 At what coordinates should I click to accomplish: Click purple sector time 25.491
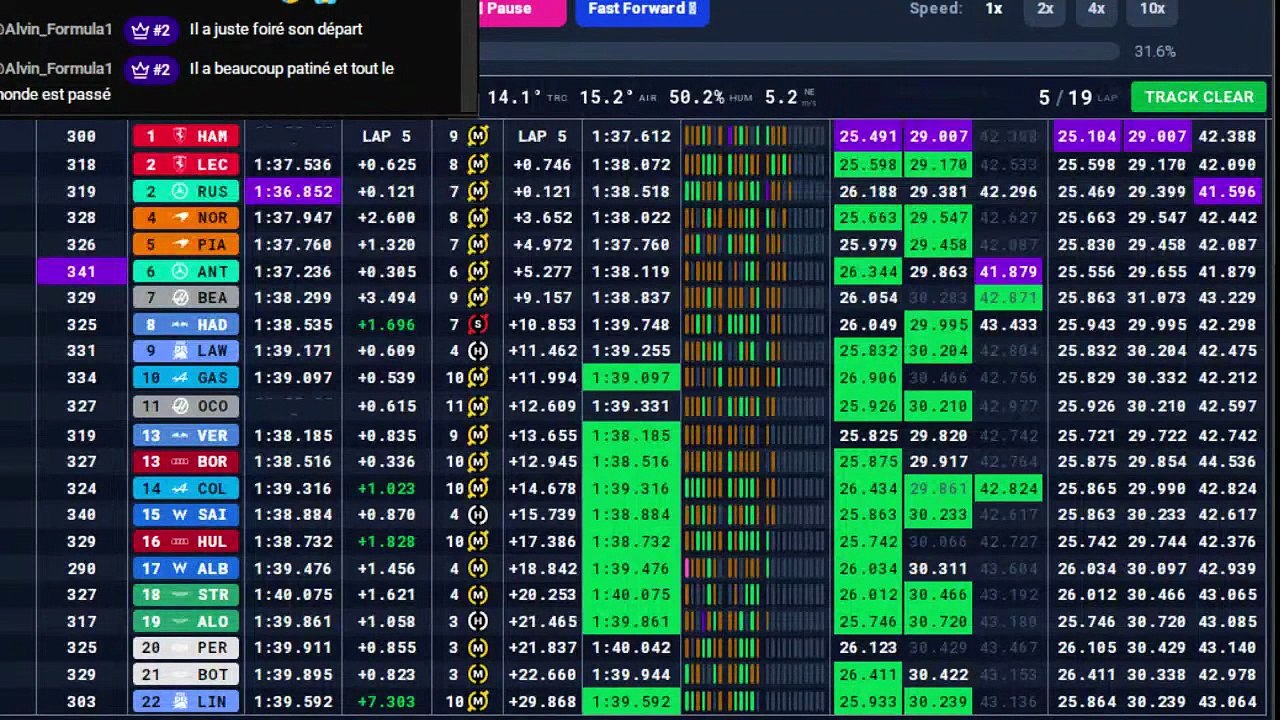(x=868, y=137)
